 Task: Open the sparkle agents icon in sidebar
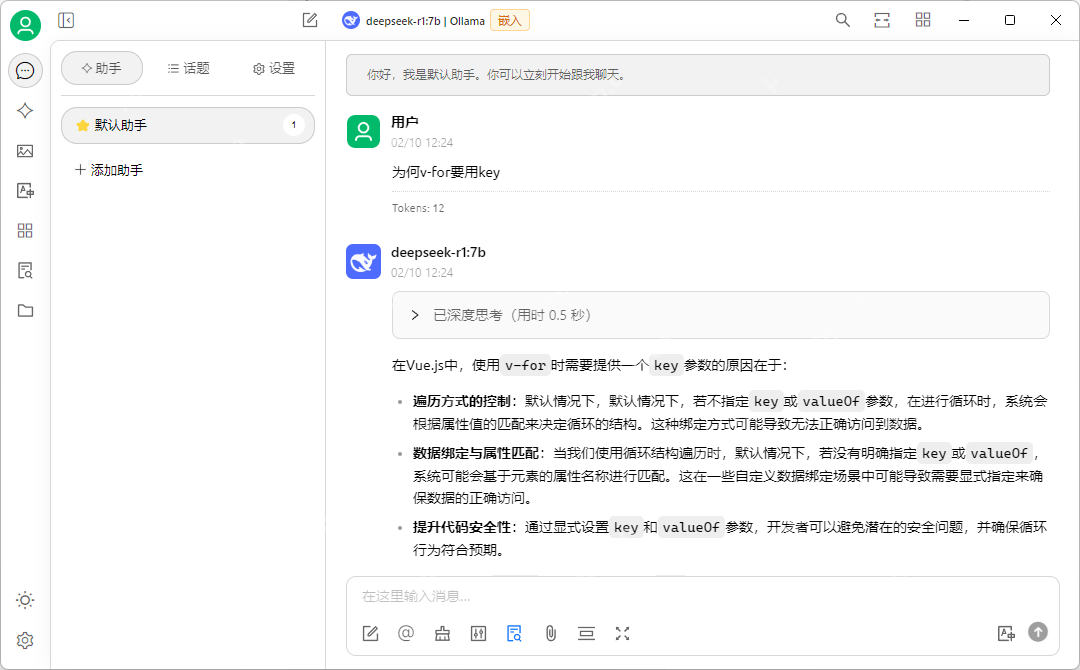[x=25, y=111]
